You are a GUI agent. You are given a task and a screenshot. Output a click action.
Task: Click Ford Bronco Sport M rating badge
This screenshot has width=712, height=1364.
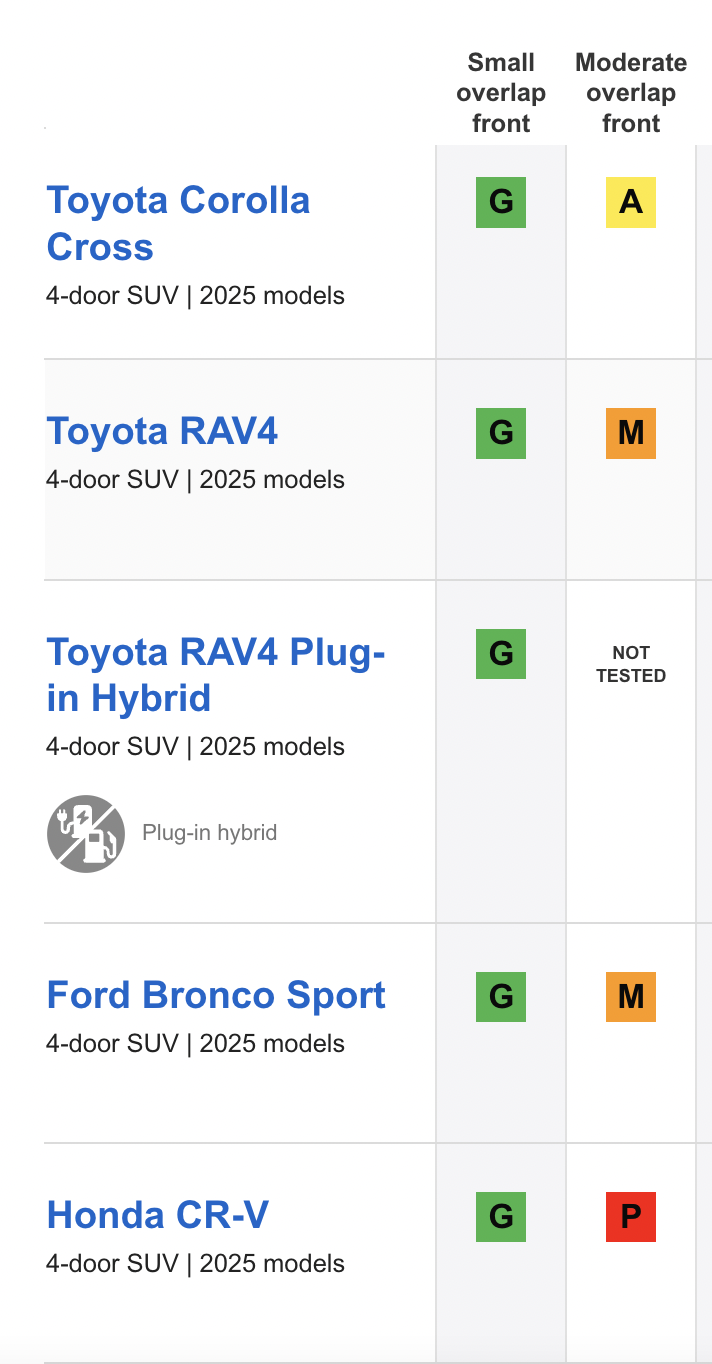pos(631,997)
